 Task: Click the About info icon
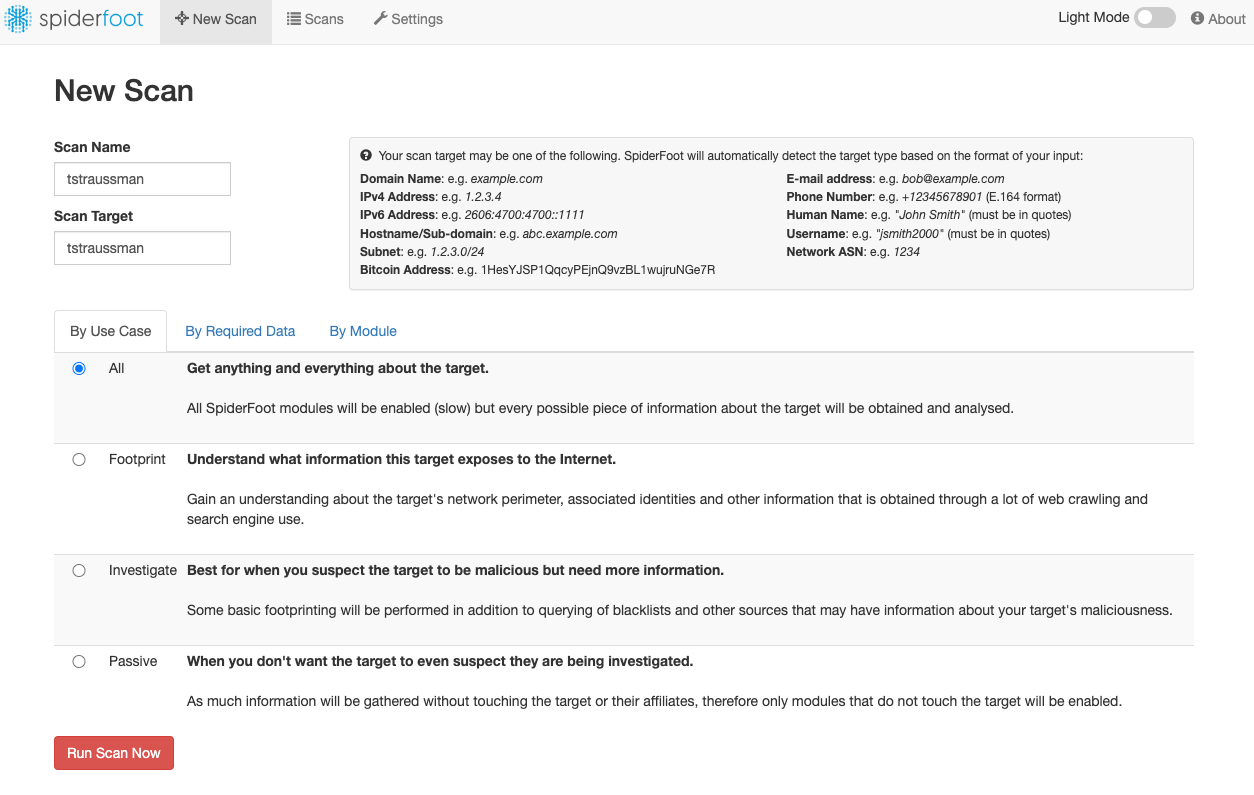click(1197, 19)
